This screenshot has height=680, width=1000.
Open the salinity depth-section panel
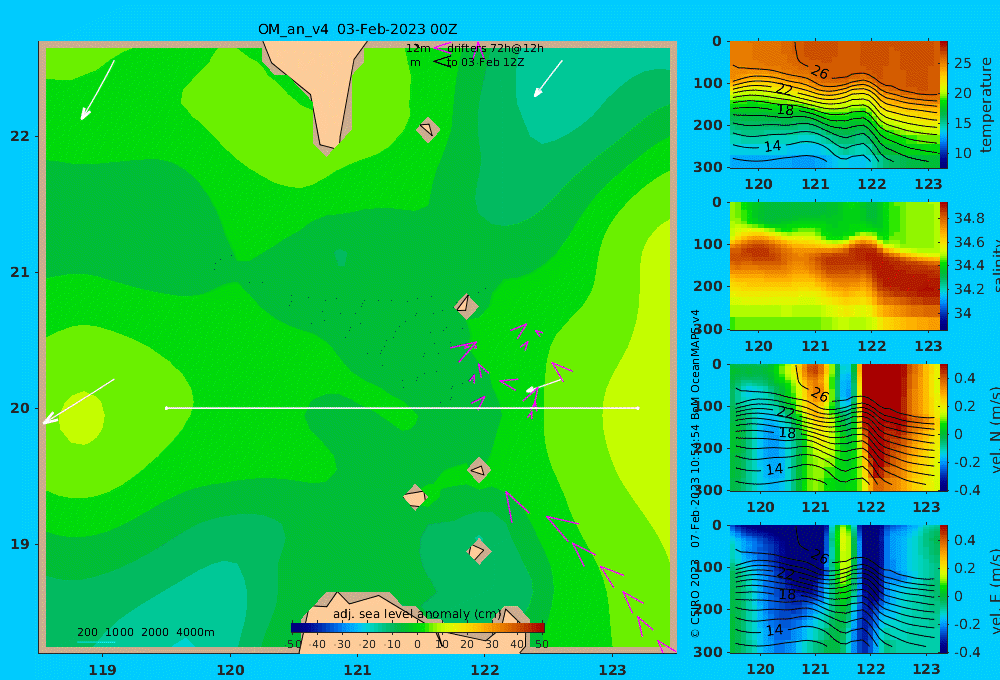(835, 266)
